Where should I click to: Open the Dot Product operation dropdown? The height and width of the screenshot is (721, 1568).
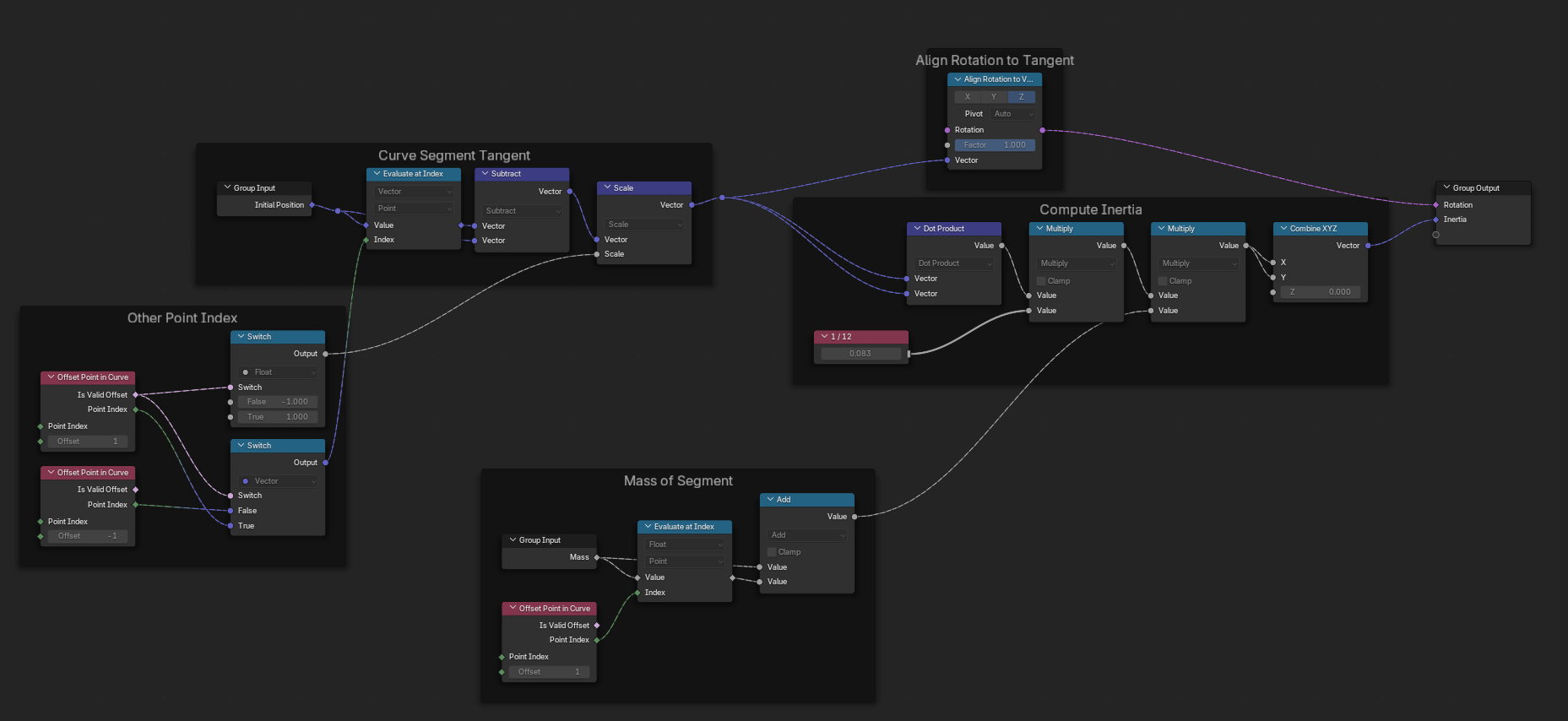click(954, 263)
